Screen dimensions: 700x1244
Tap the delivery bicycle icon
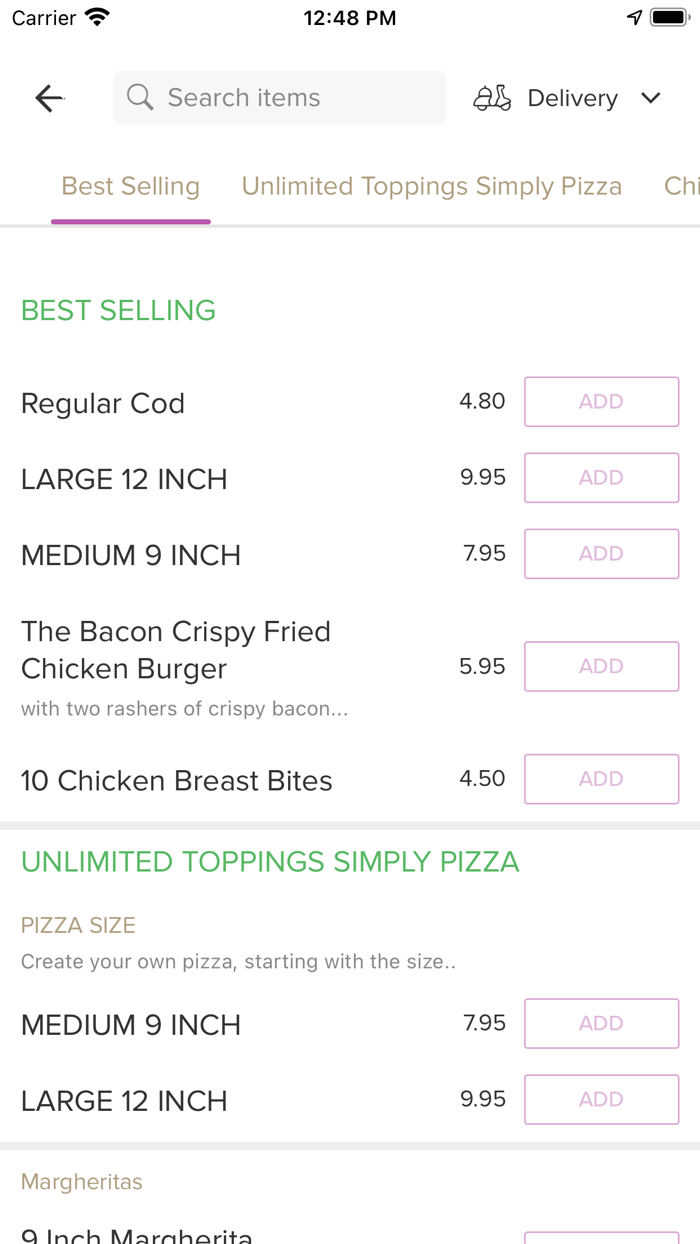pos(491,97)
